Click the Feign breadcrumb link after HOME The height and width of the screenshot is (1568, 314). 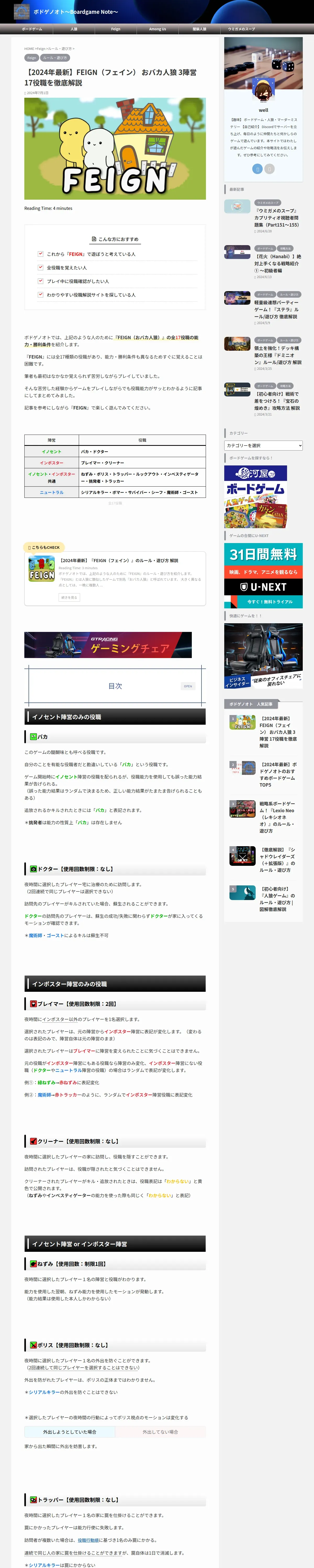41,49
